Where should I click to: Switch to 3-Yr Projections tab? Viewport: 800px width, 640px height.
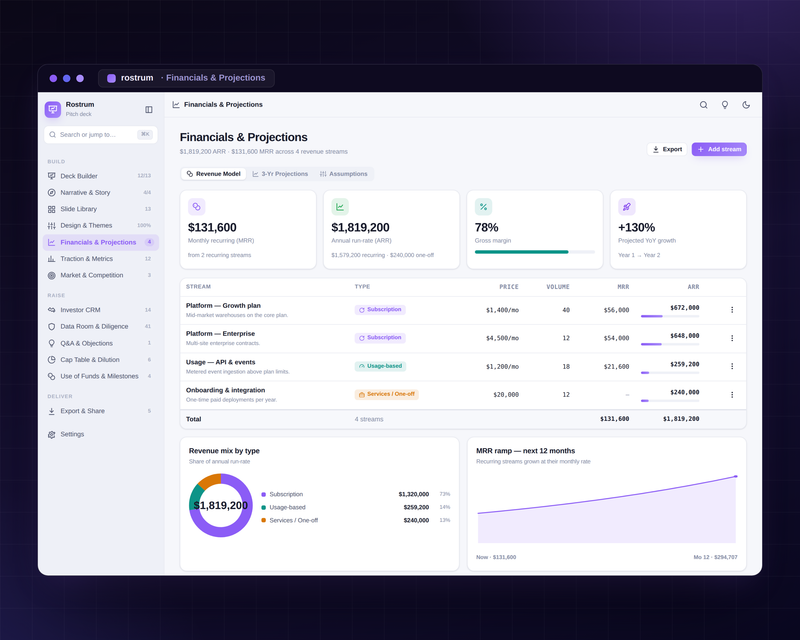(x=280, y=174)
